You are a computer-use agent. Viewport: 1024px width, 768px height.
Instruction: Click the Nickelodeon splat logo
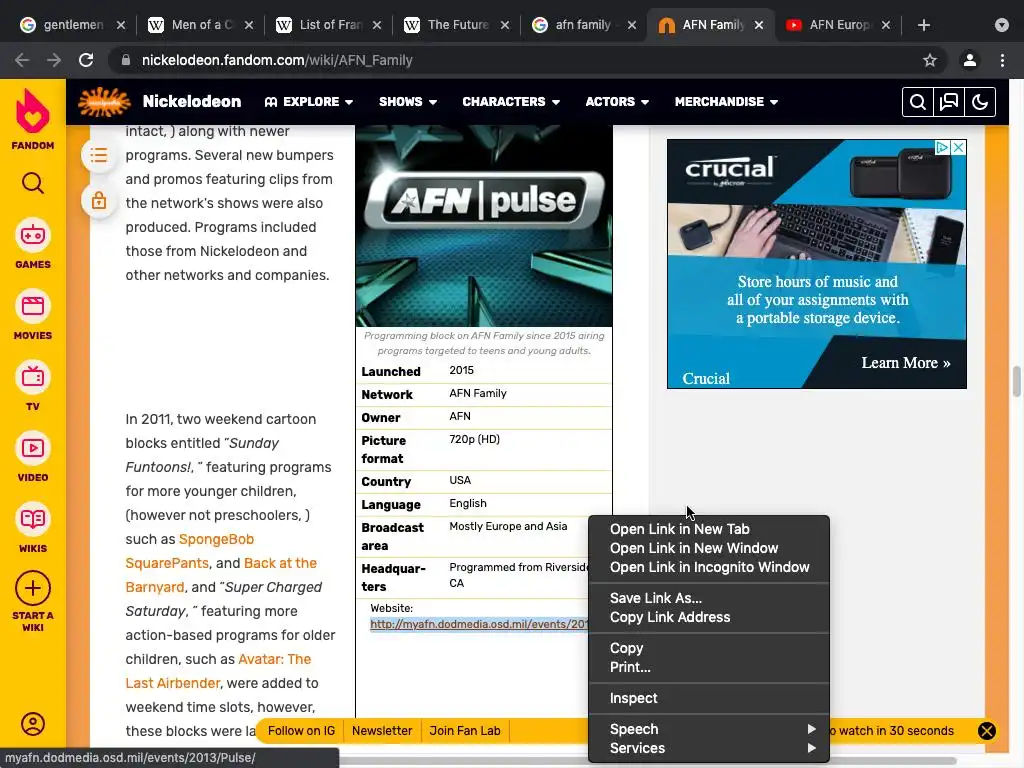[104, 102]
